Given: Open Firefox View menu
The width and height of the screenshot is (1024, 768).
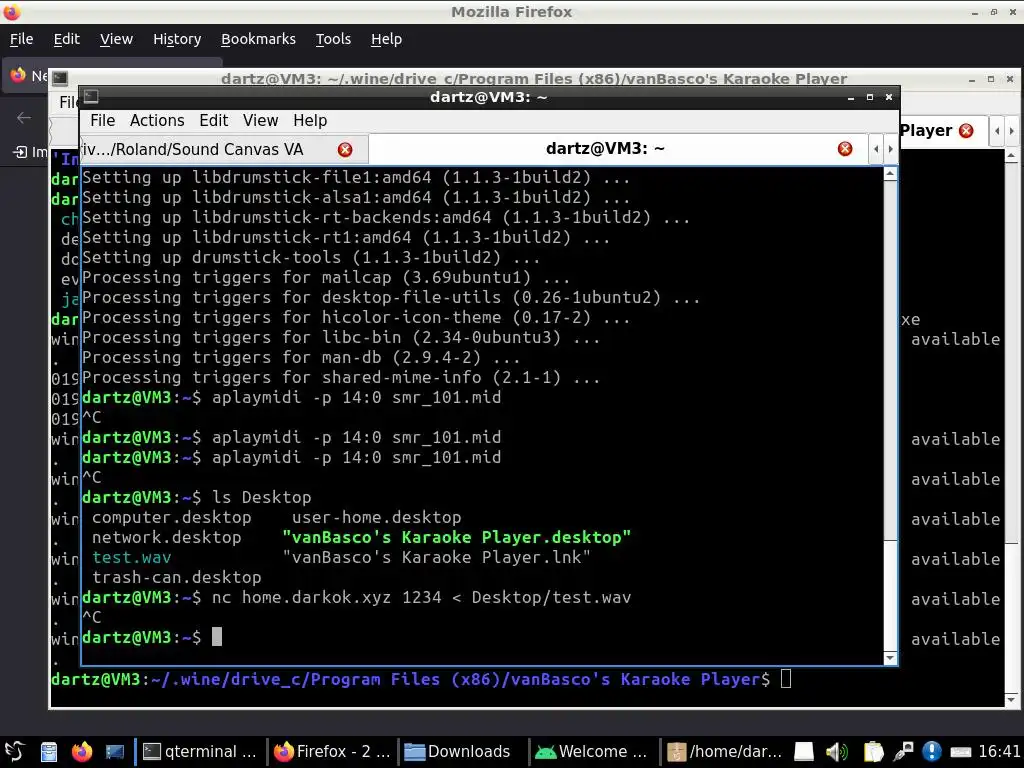Looking at the screenshot, I should coord(116,39).
